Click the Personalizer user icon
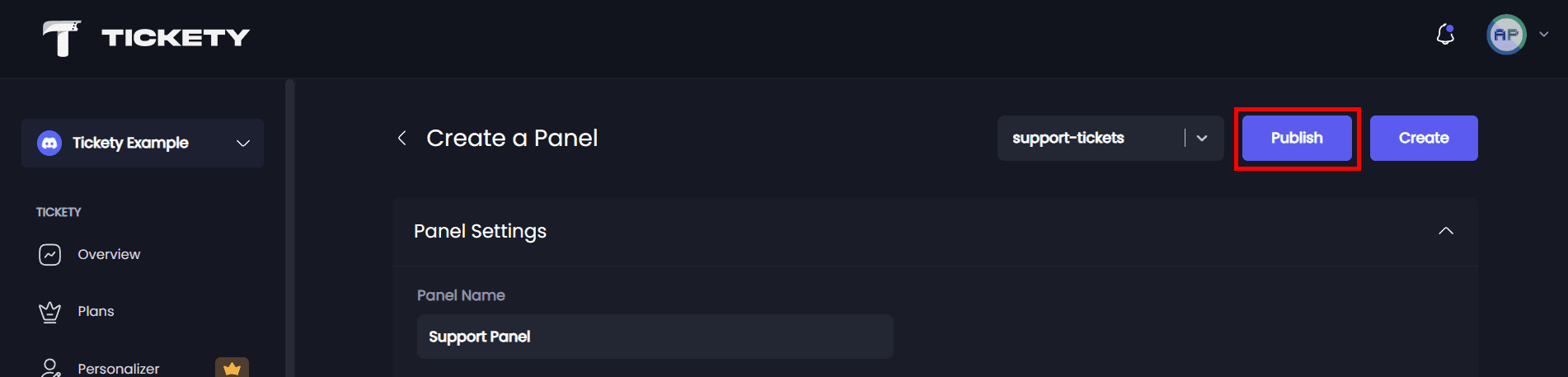The width and height of the screenshot is (1568, 377). tap(49, 368)
